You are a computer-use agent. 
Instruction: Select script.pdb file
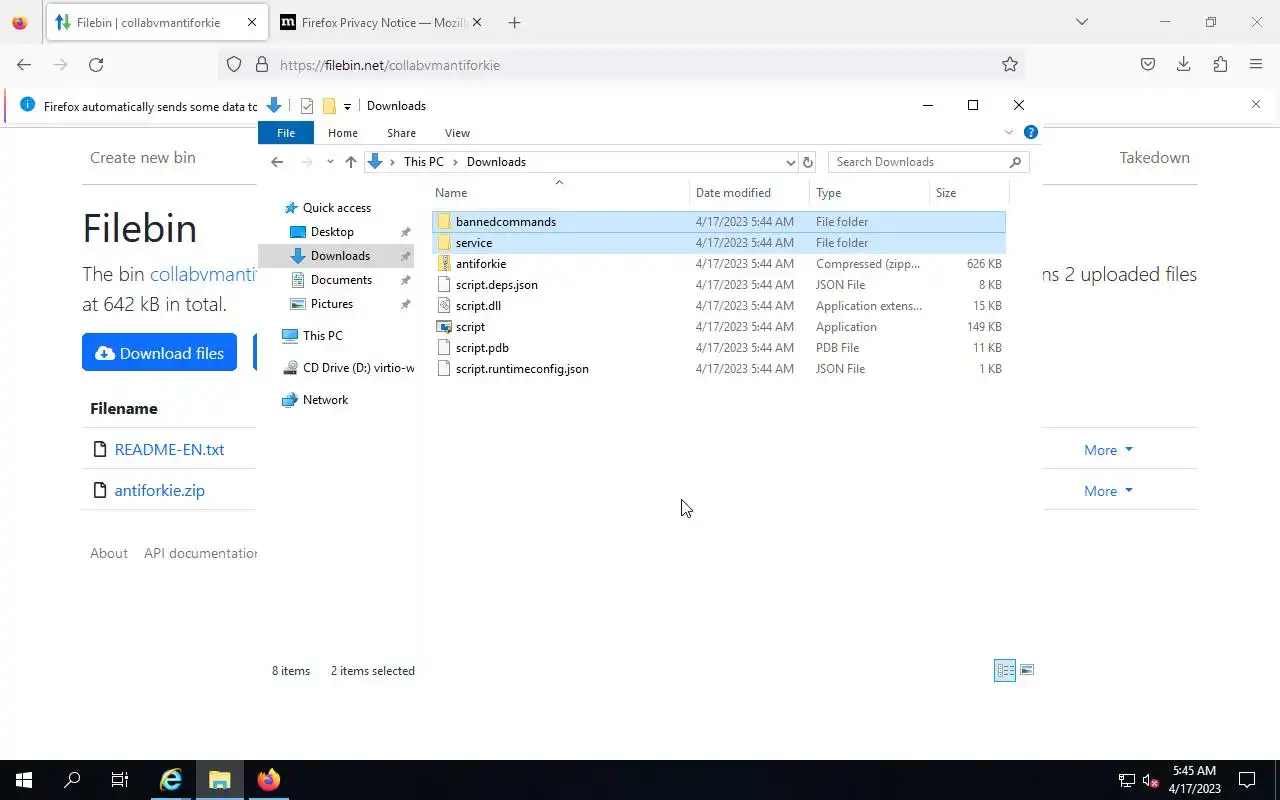click(718, 348)
